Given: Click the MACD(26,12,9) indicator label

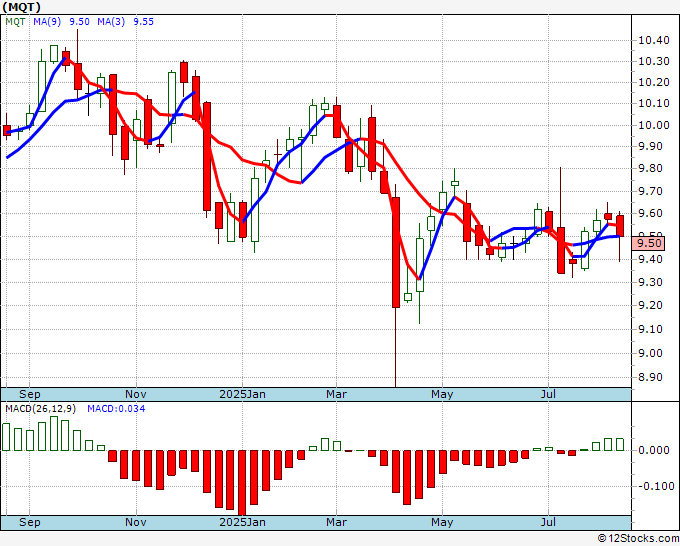Looking at the screenshot, I should pyautogui.click(x=41, y=409).
